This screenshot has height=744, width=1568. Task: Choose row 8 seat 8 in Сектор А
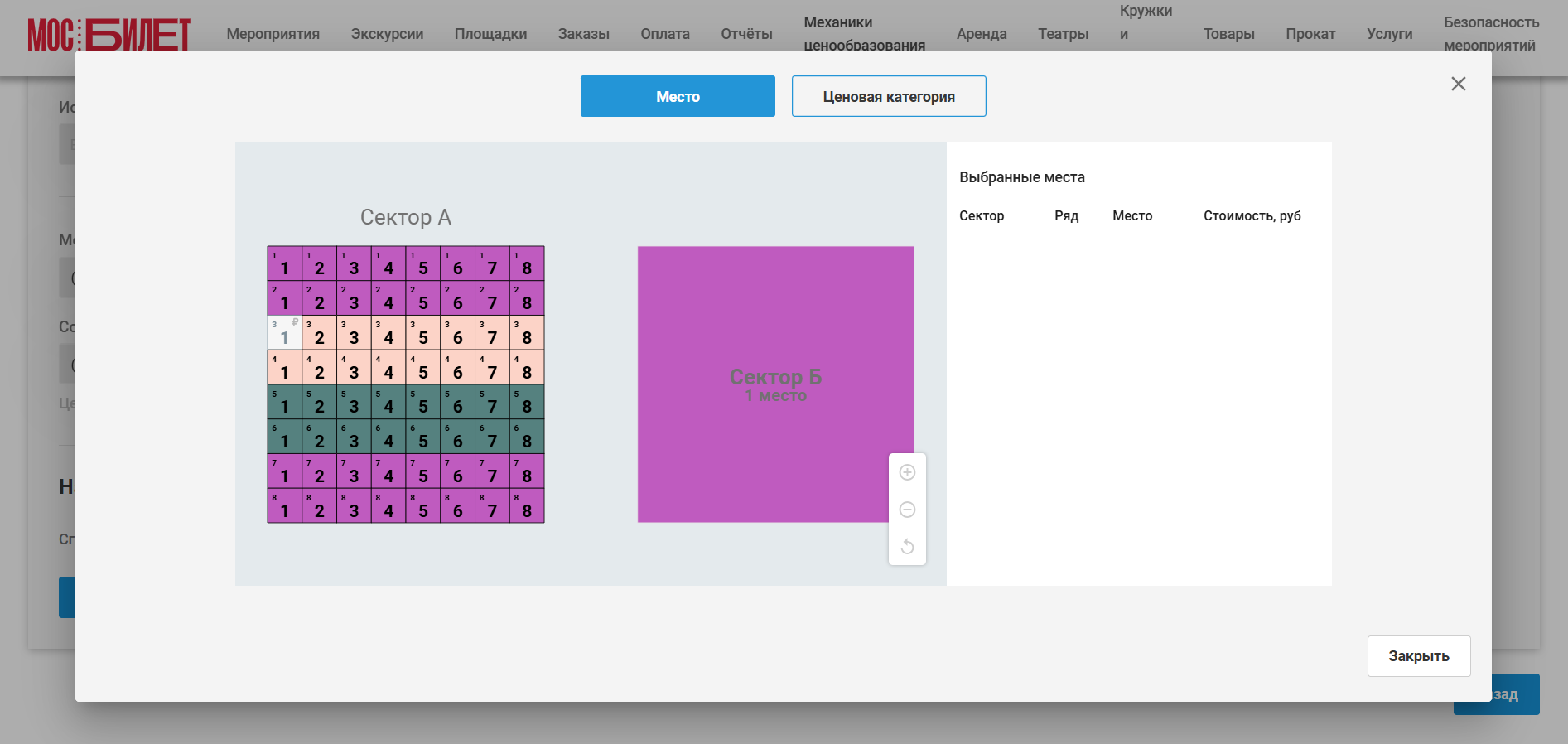[527, 505]
